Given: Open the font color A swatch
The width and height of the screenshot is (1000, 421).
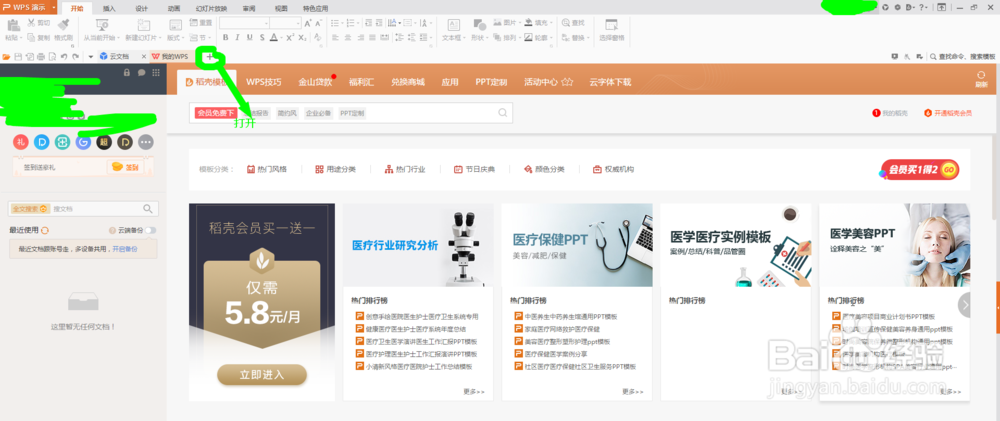Looking at the screenshot, I should coord(274,38).
